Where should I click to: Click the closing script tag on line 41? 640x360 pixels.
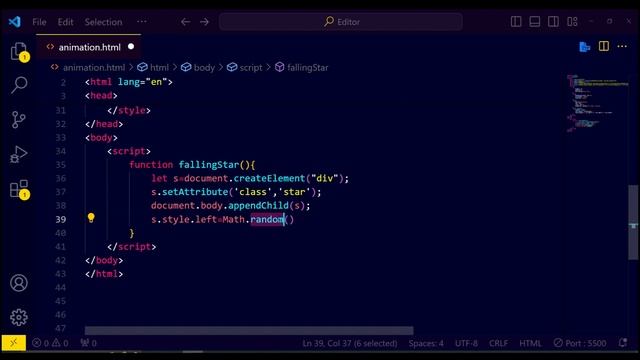(131, 247)
